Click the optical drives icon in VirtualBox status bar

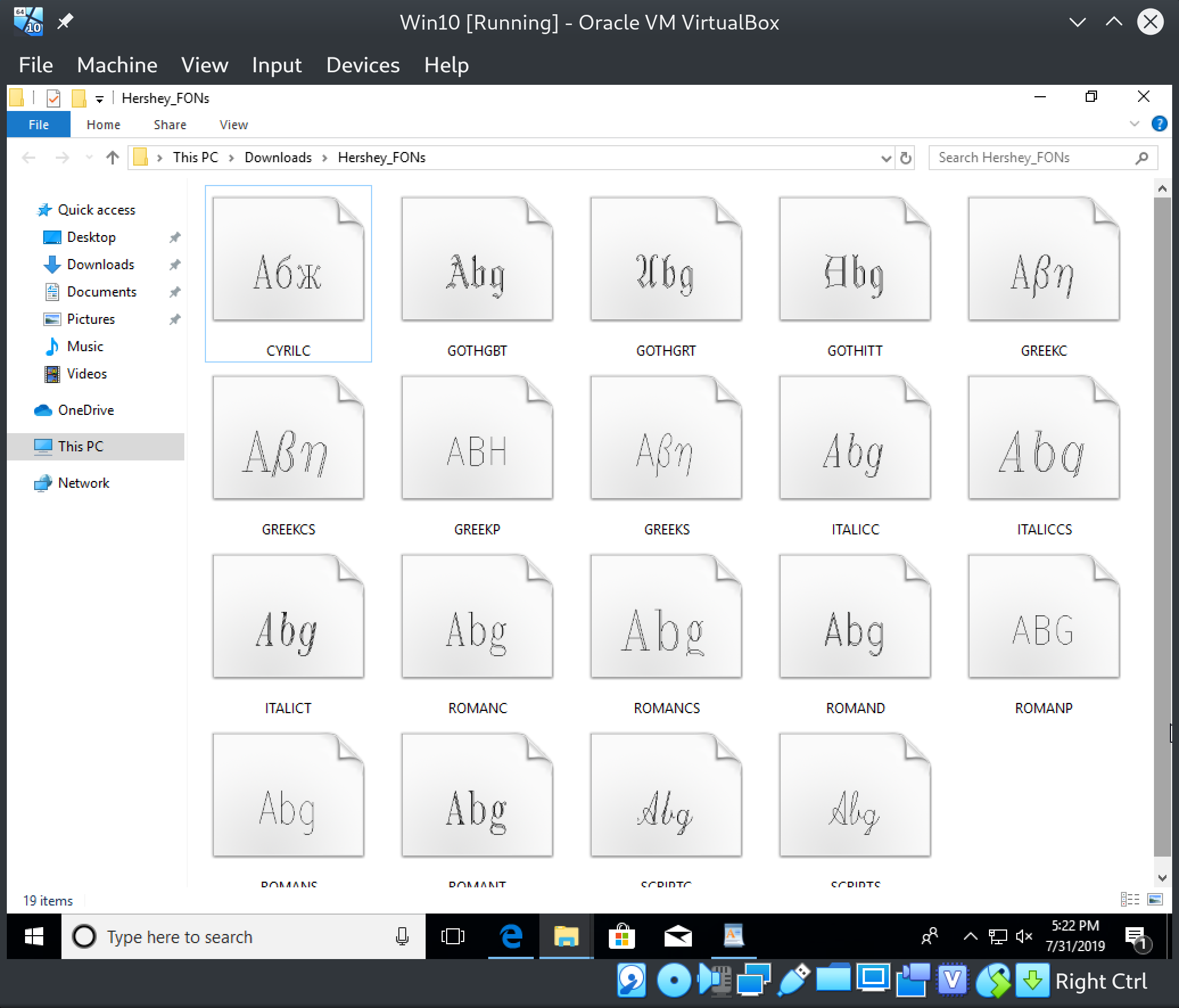pos(675,980)
